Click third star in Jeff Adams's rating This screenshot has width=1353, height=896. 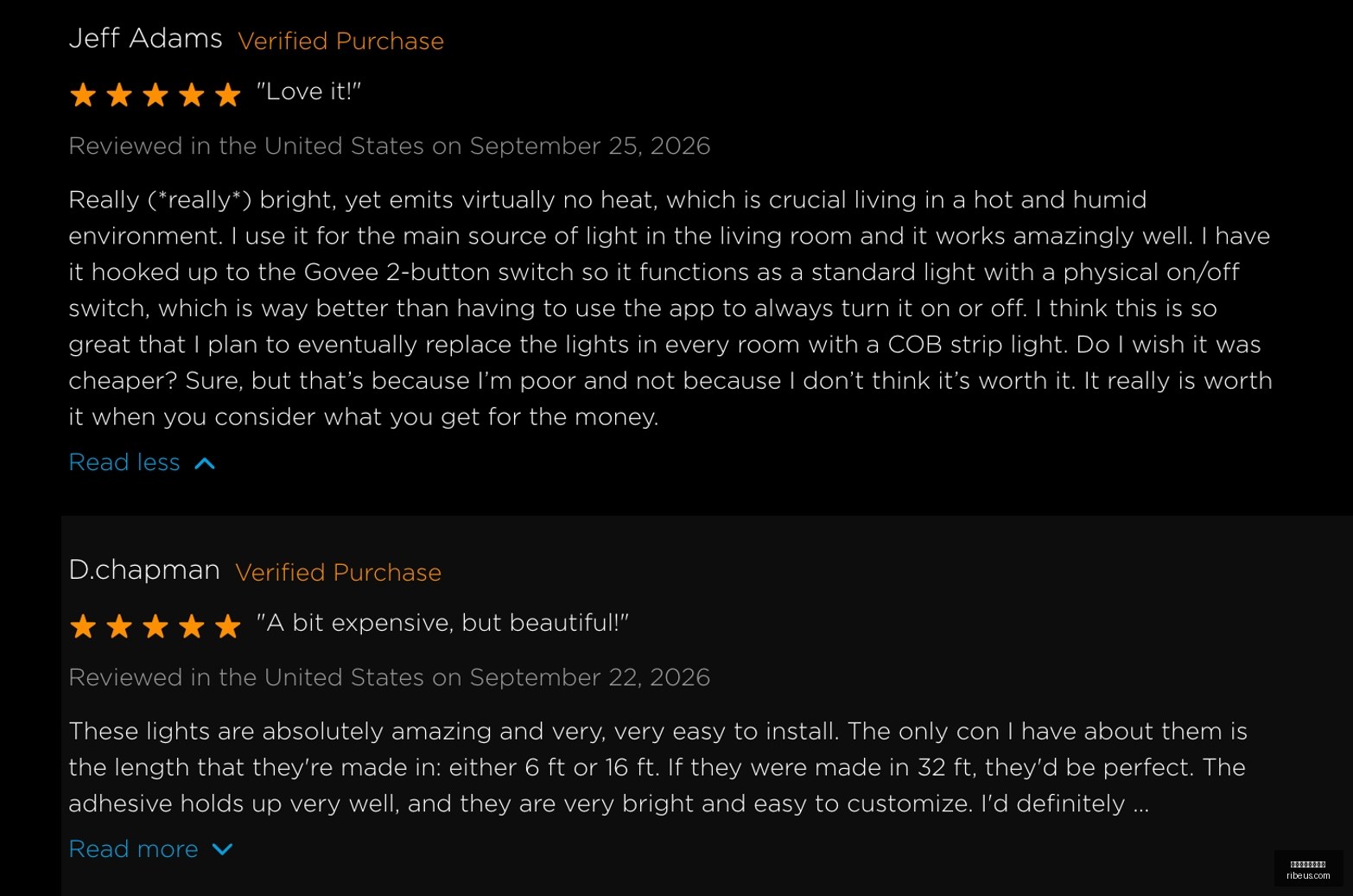(x=156, y=94)
